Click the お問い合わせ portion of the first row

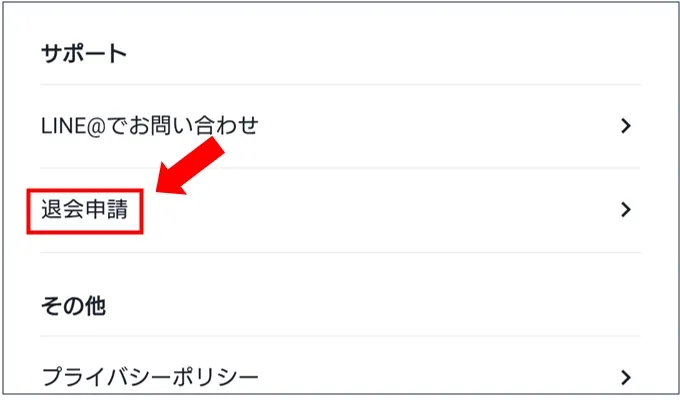(x=193, y=126)
